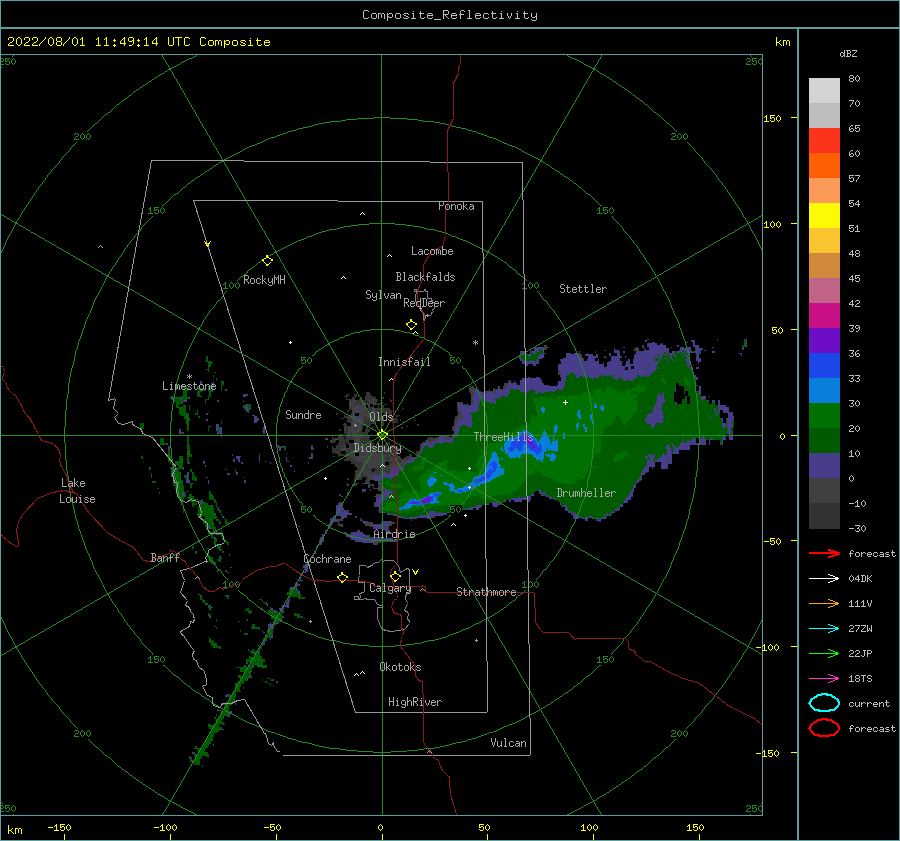Image resolution: width=900 pixels, height=841 pixels.
Task: Click the asterisk marker above Limestone
Action: (189, 377)
